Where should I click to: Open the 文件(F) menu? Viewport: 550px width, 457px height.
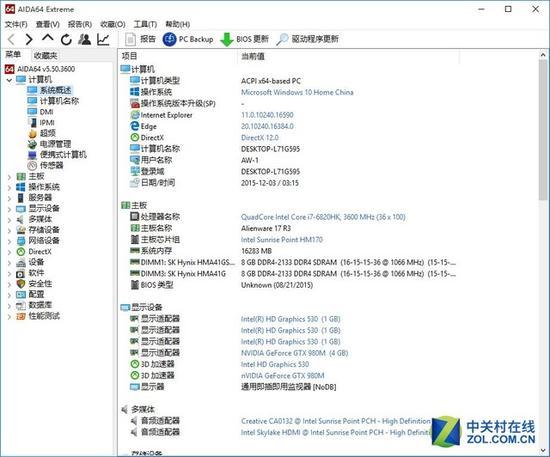16,24
